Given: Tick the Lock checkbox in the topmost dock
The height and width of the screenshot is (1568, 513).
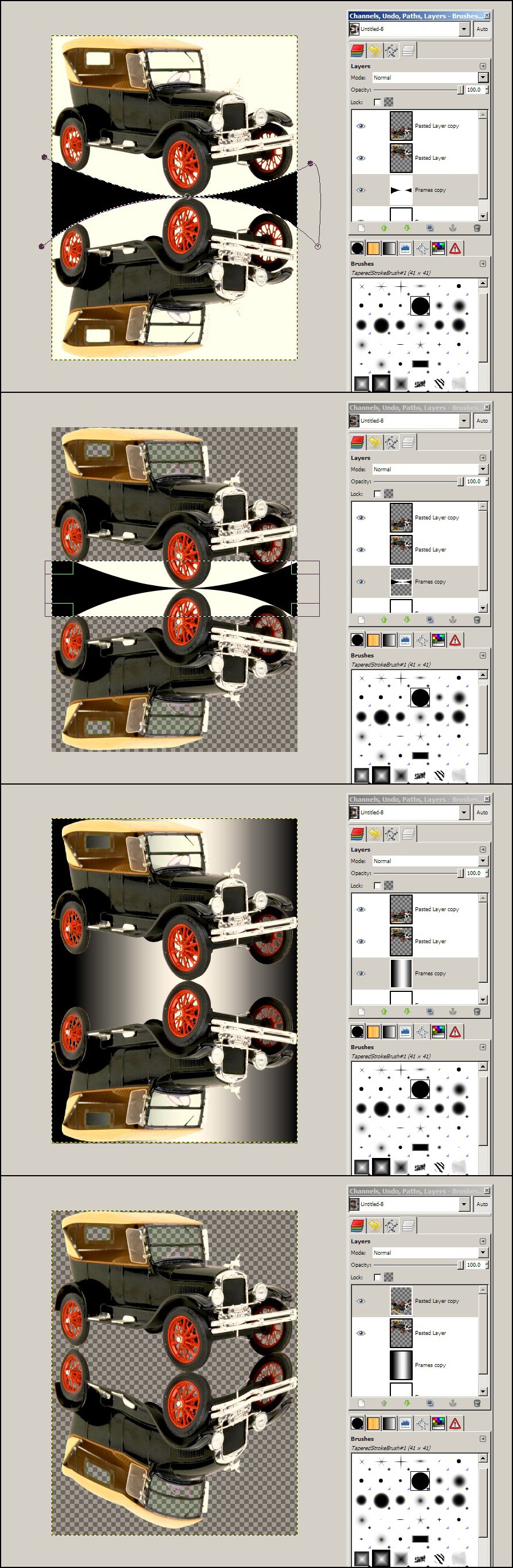Looking at the screenshot, I should click(377, 103).
